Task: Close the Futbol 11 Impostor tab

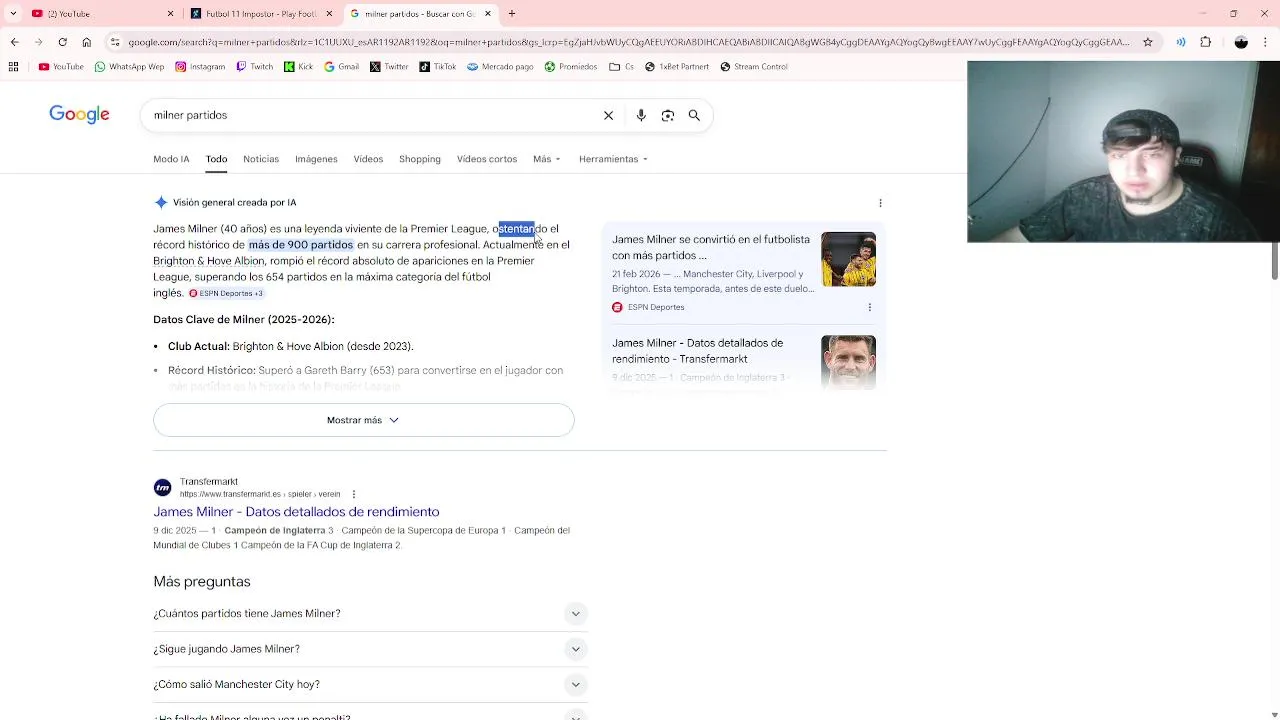Action: (329, 13)
